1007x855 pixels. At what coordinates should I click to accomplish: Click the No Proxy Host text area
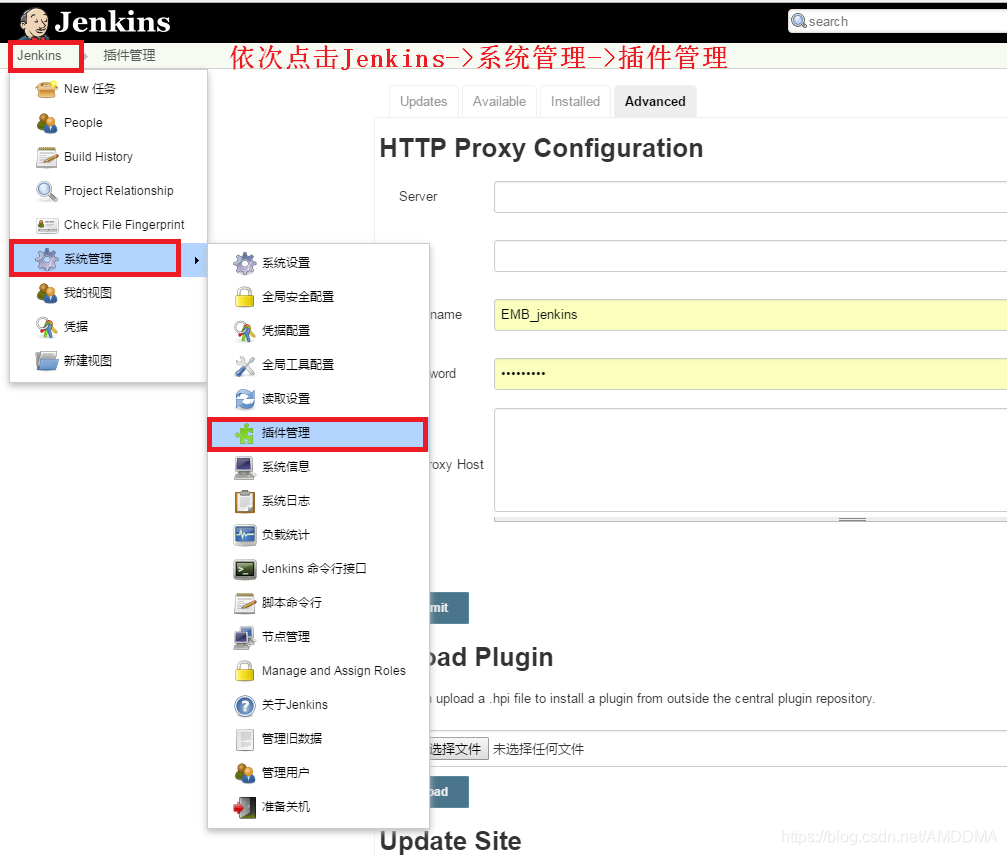750,460
